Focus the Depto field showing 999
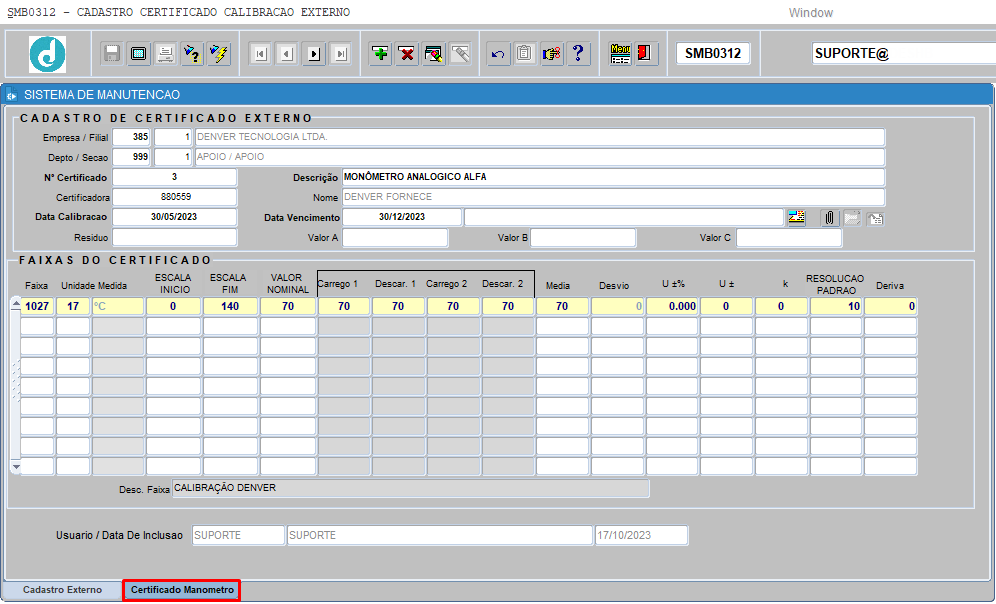The width and height of the screenshot is (996, 604). tap(131, 157)
